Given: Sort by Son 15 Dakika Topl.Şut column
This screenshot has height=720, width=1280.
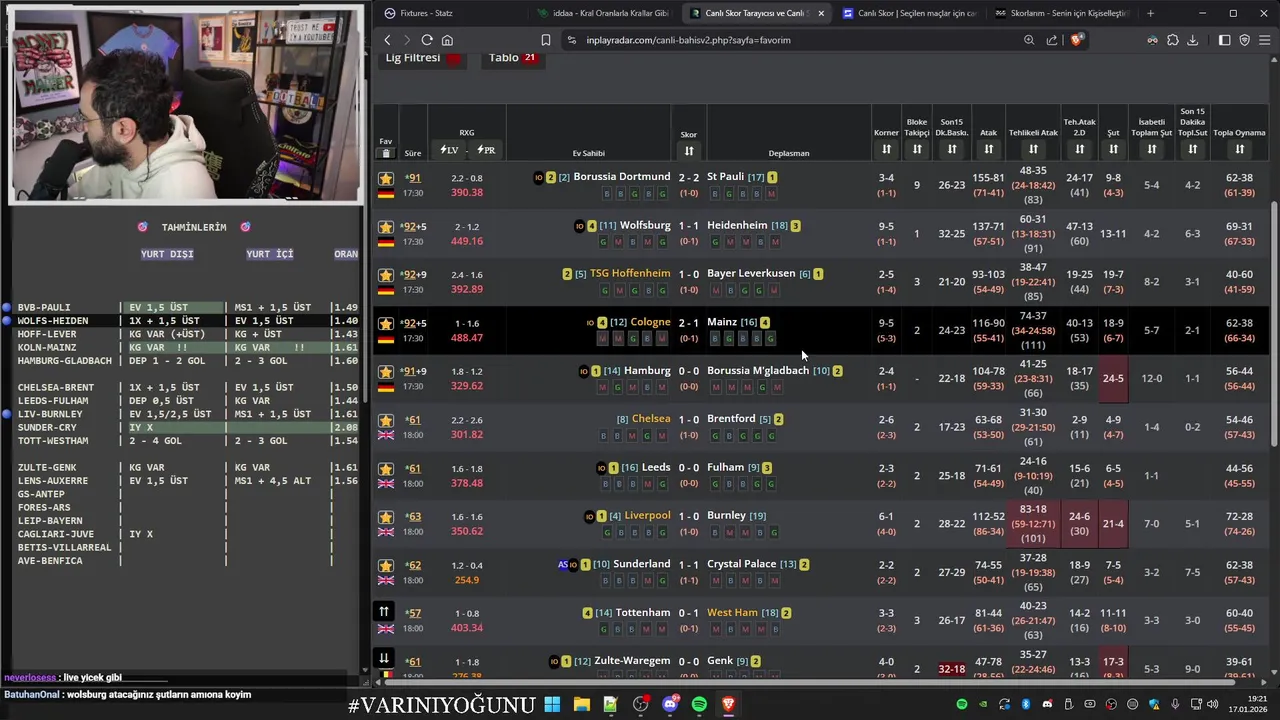Looking at the screenshot, I should [1192, 149].
